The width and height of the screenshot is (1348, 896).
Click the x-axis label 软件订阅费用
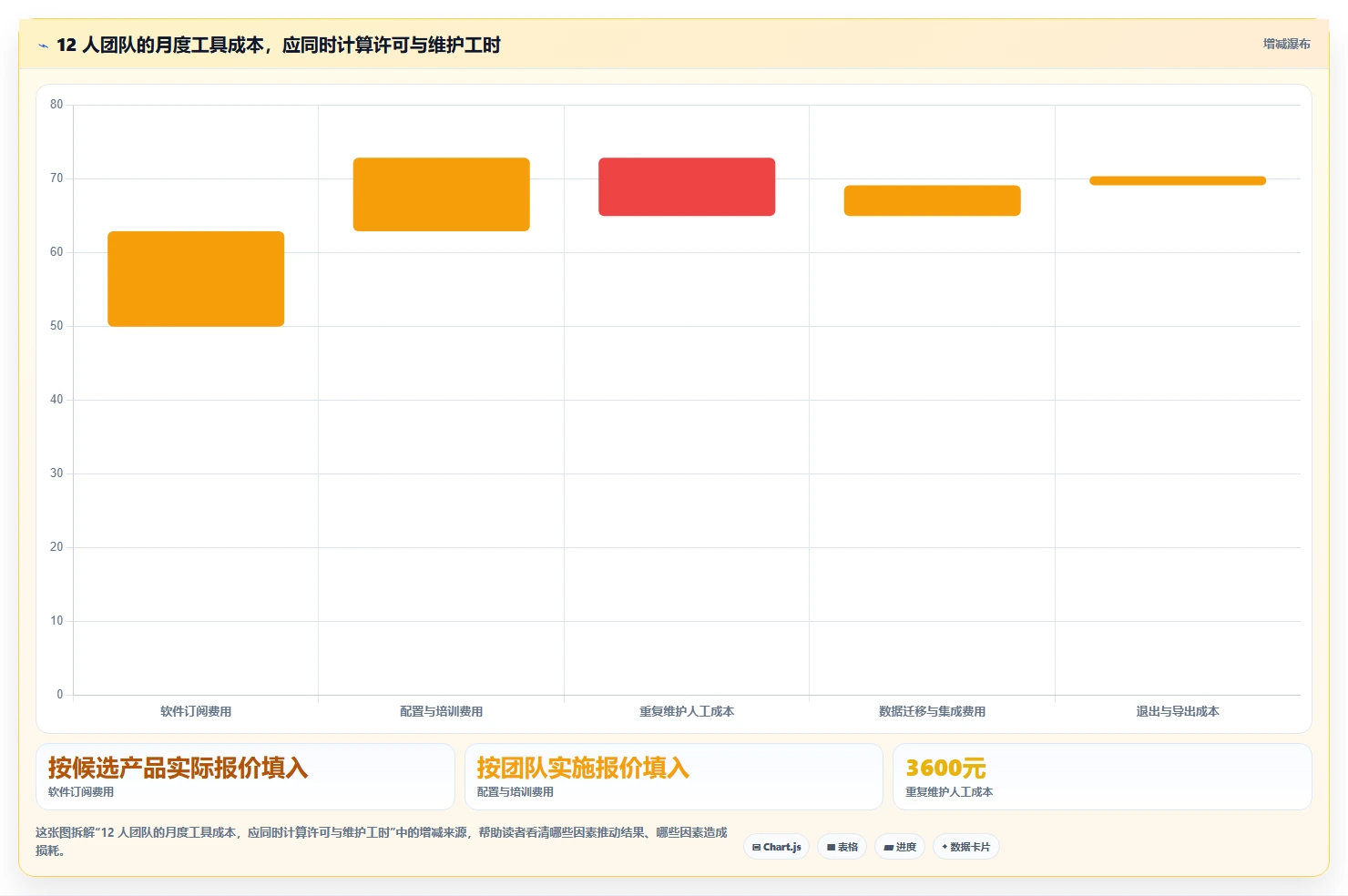coord(196,711)
